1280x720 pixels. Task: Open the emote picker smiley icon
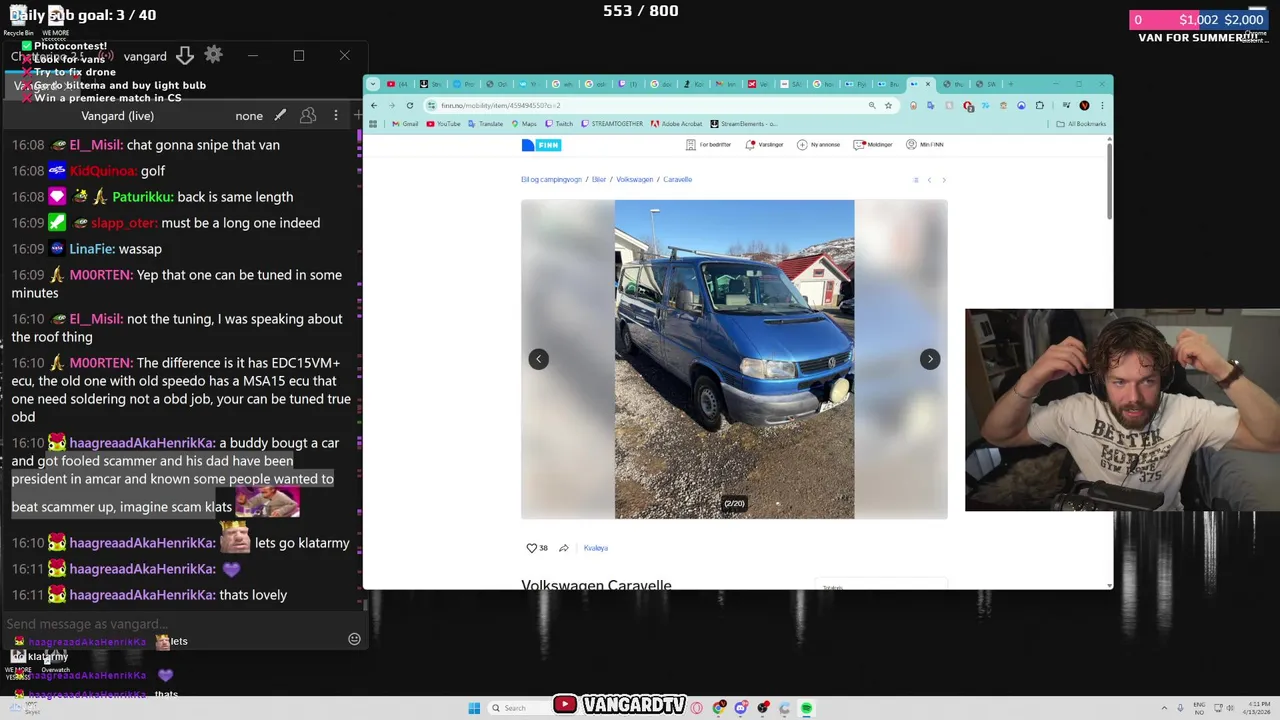point(354,639)
